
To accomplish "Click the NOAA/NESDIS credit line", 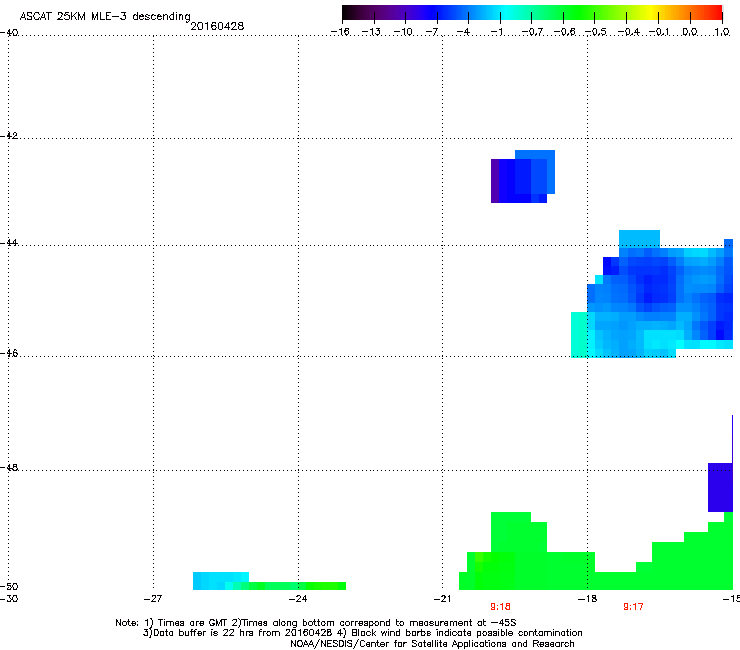I will pos(432,644).
